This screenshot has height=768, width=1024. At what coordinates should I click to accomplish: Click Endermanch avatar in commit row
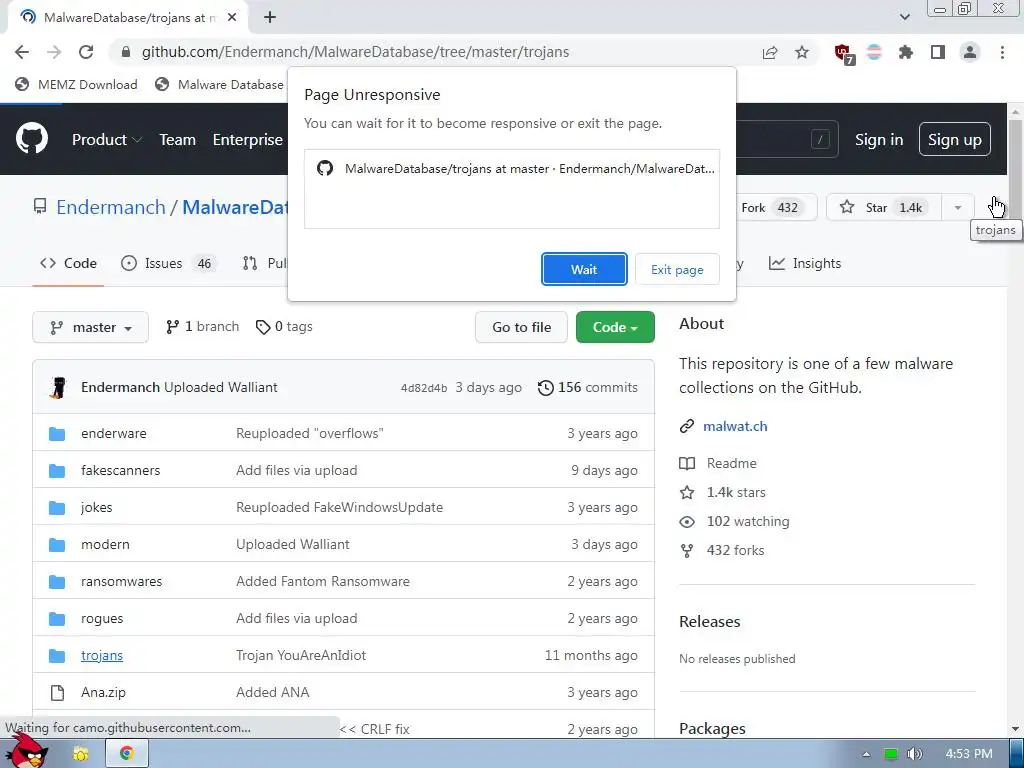pos(58,388)
